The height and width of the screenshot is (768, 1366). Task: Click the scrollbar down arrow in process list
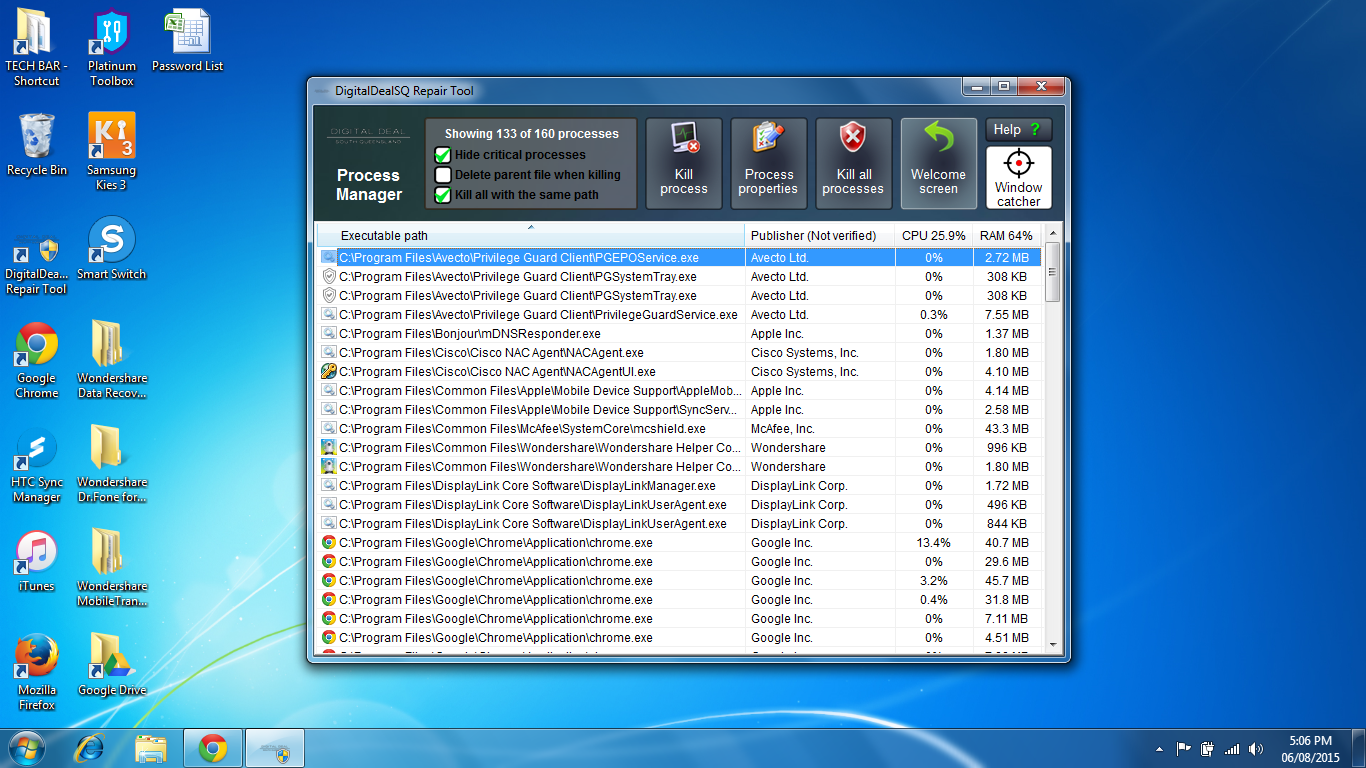click(1053, 644)
